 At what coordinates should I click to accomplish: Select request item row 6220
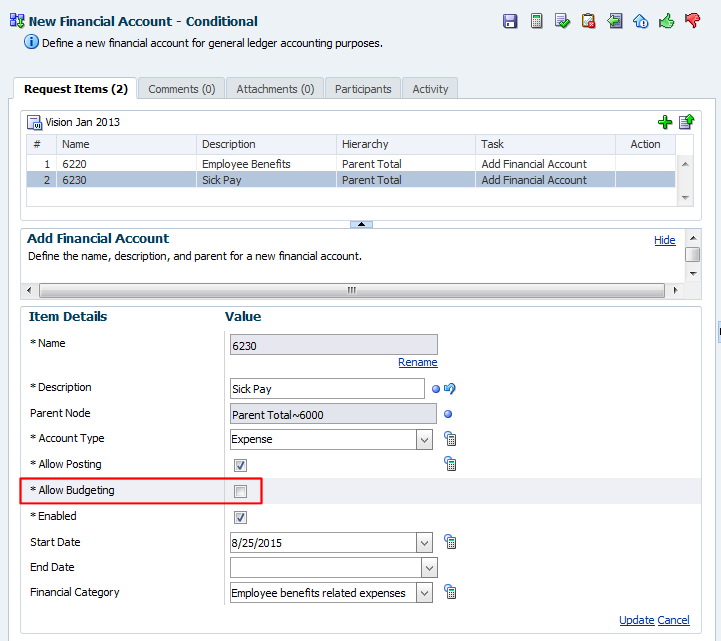click(351, 164)
